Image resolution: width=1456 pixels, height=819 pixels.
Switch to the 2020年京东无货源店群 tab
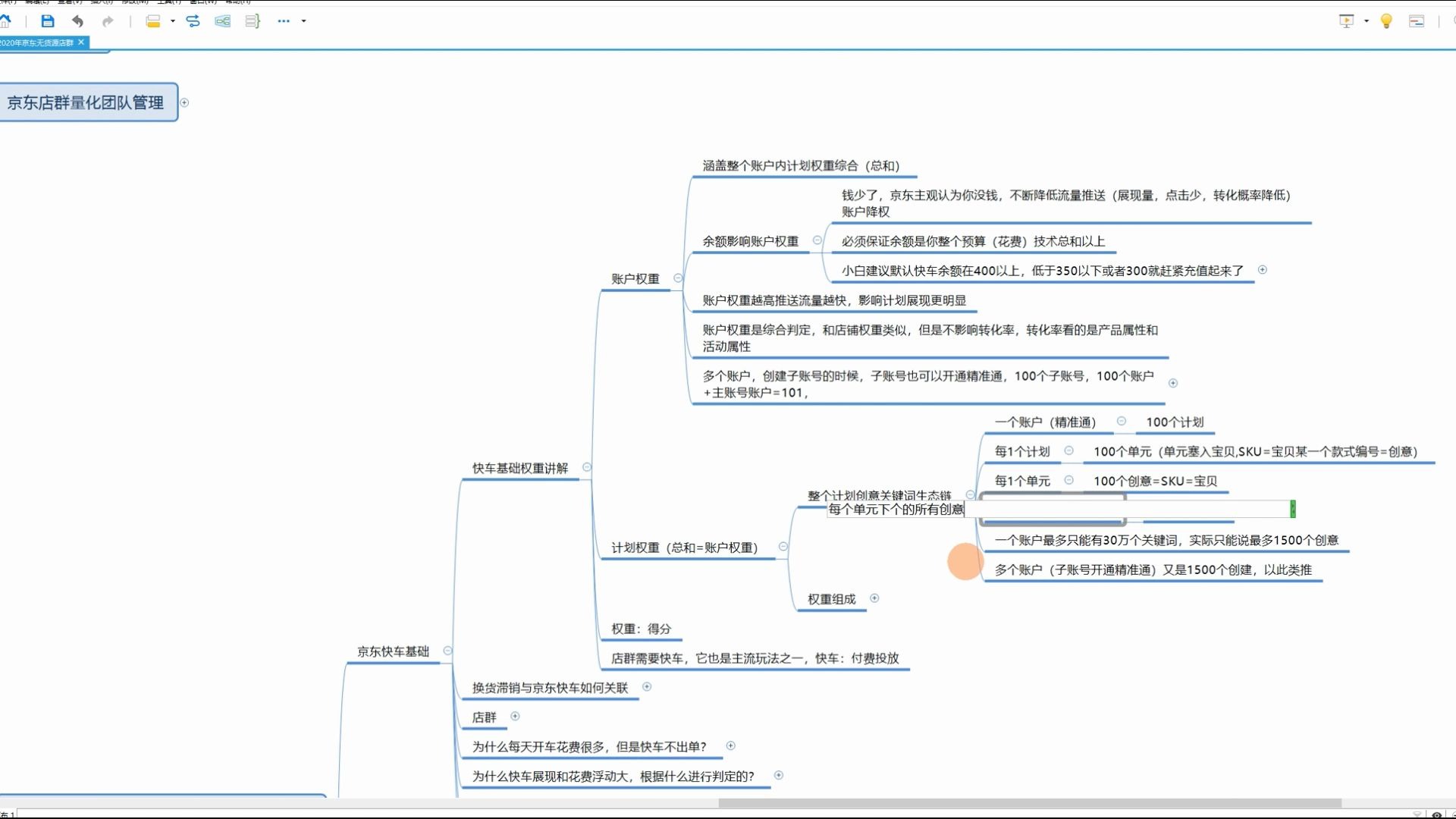click(x=37, y=42)
